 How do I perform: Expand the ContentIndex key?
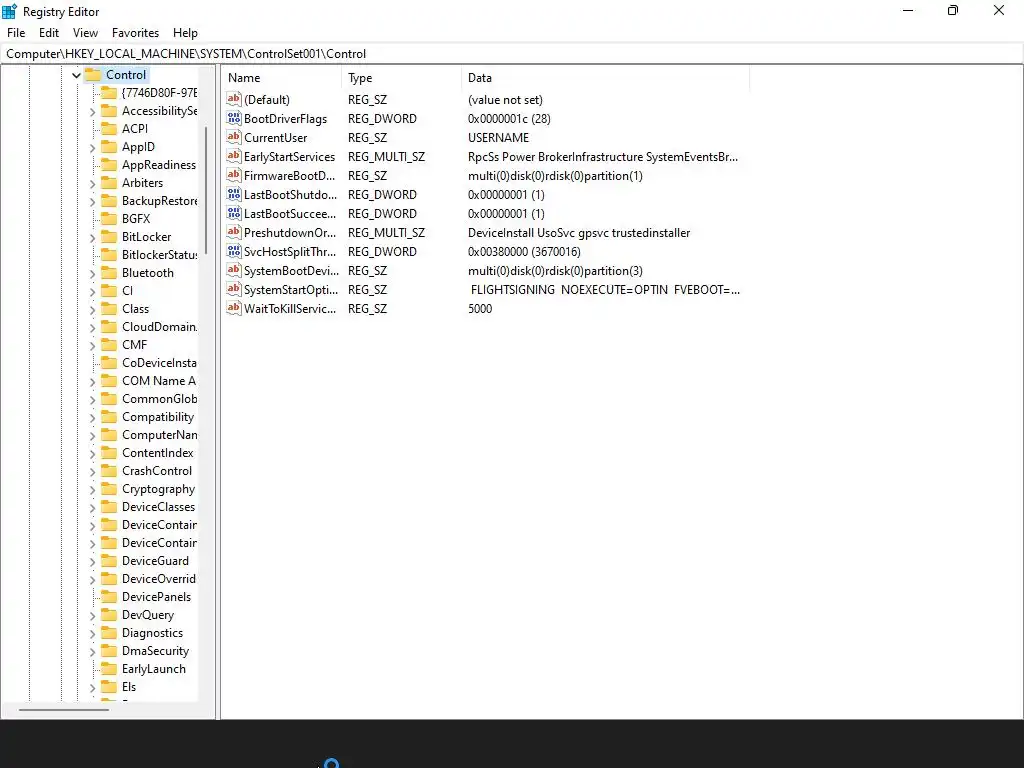[x=92, y=453]
